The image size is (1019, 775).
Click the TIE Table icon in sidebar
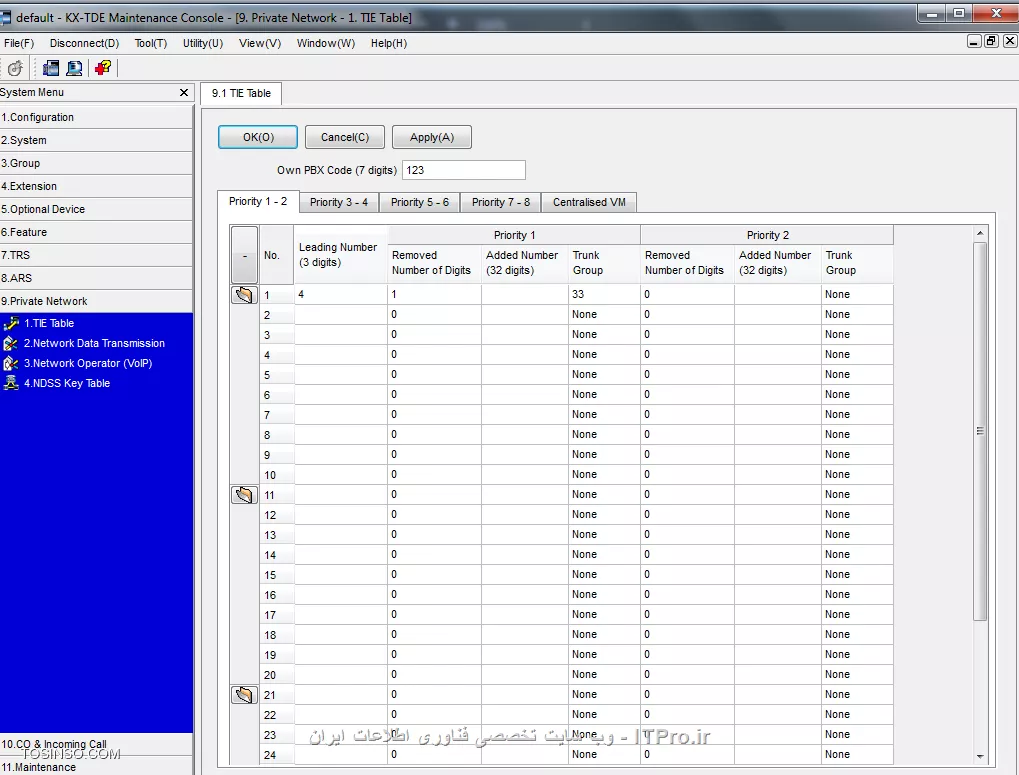11,323
